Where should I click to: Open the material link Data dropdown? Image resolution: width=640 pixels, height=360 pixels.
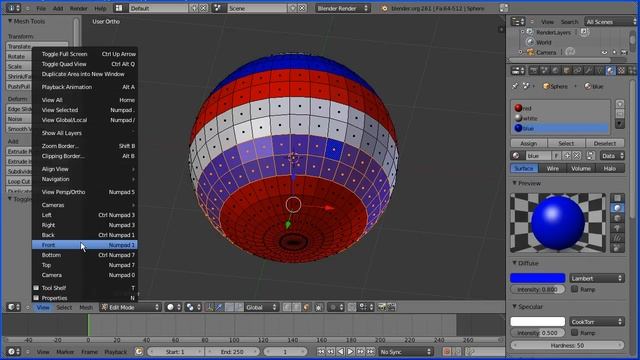612,156
